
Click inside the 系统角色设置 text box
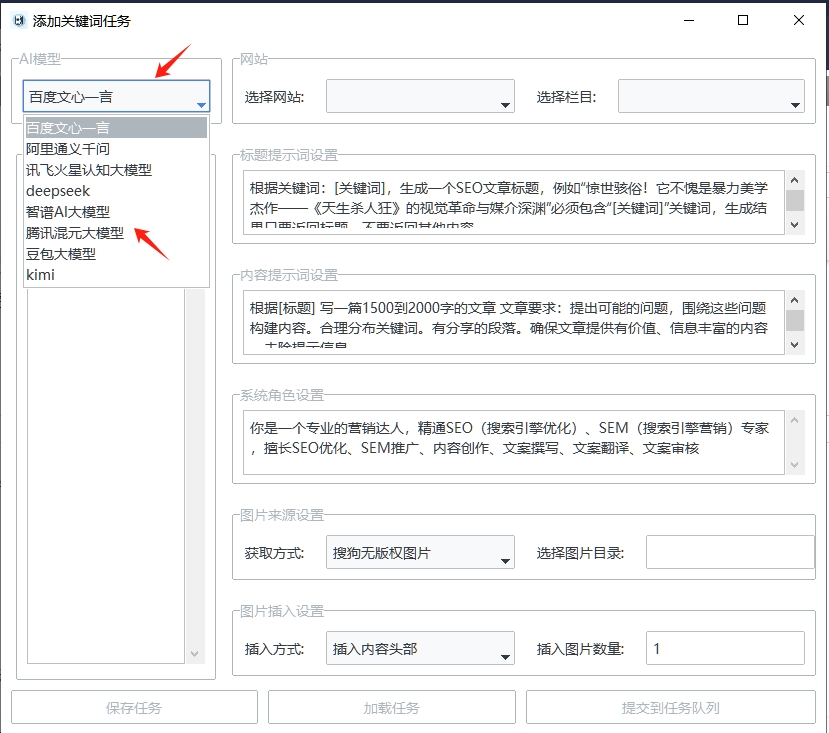pyautogui.click(x=514, y=442)
